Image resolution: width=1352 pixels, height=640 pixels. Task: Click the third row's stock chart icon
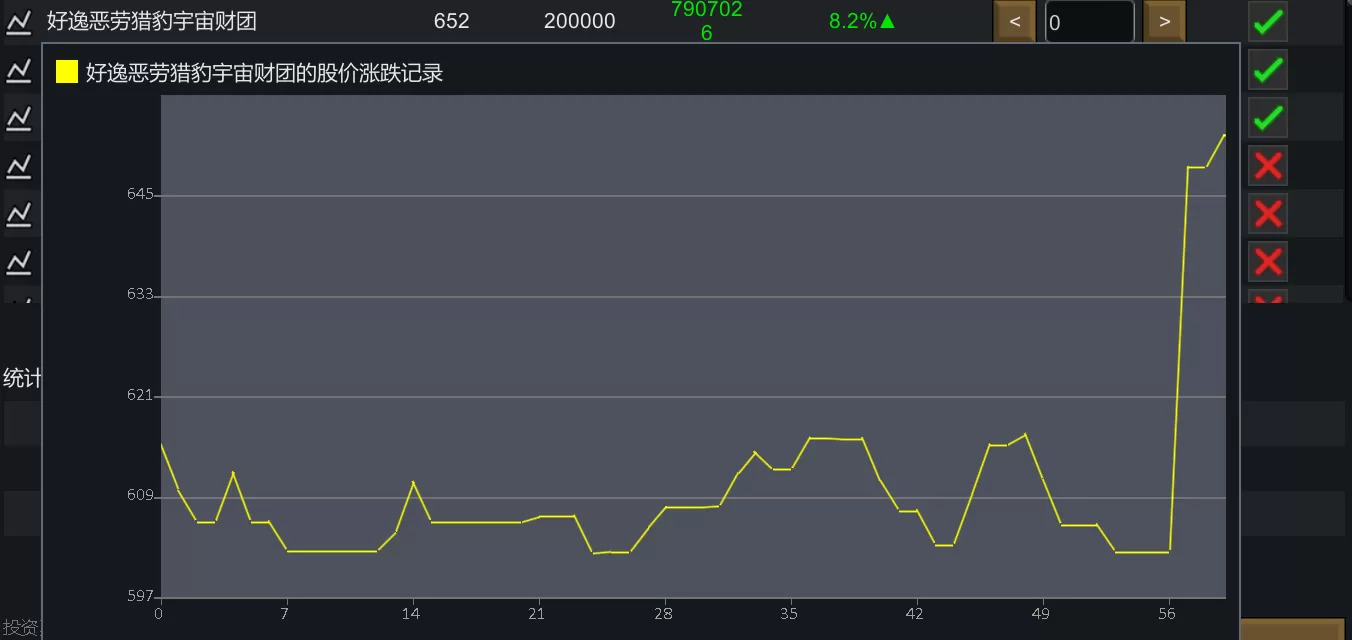[x=19, y=119]
